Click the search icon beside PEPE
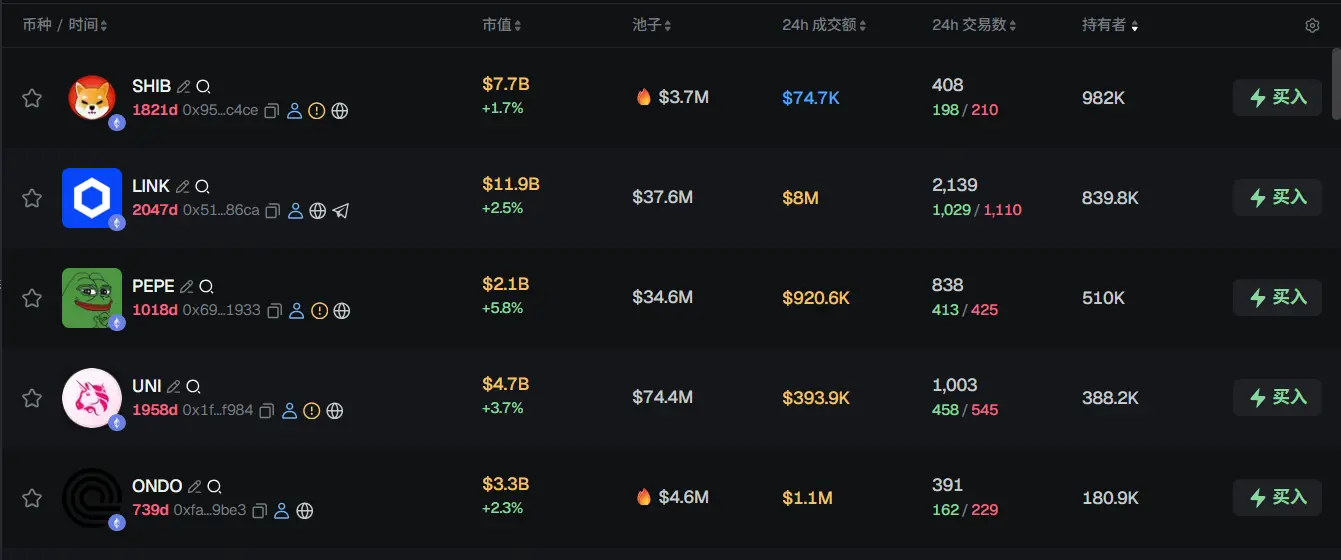Screen dimensions: 1341x560 [x=206, y=286]
